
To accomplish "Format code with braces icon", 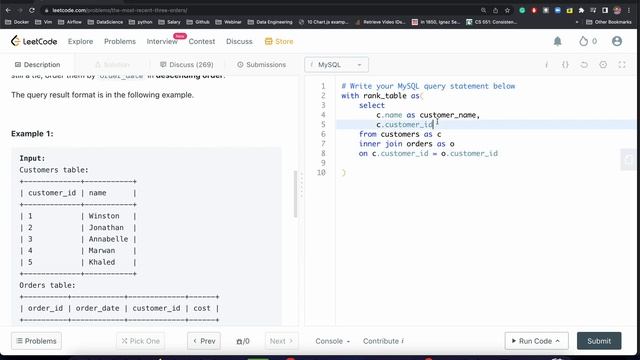I will pyautogui.click(x=565, y=64).
